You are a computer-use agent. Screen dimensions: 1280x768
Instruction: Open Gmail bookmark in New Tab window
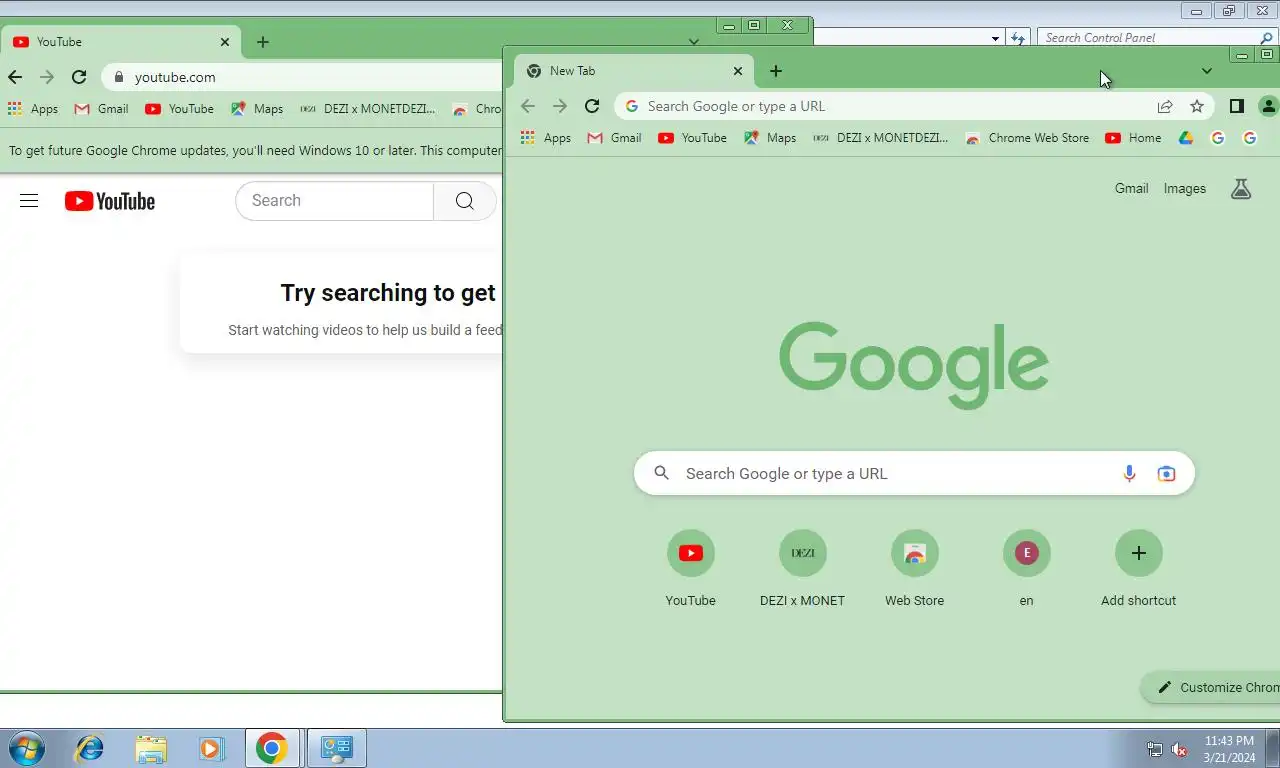(614, 138)
